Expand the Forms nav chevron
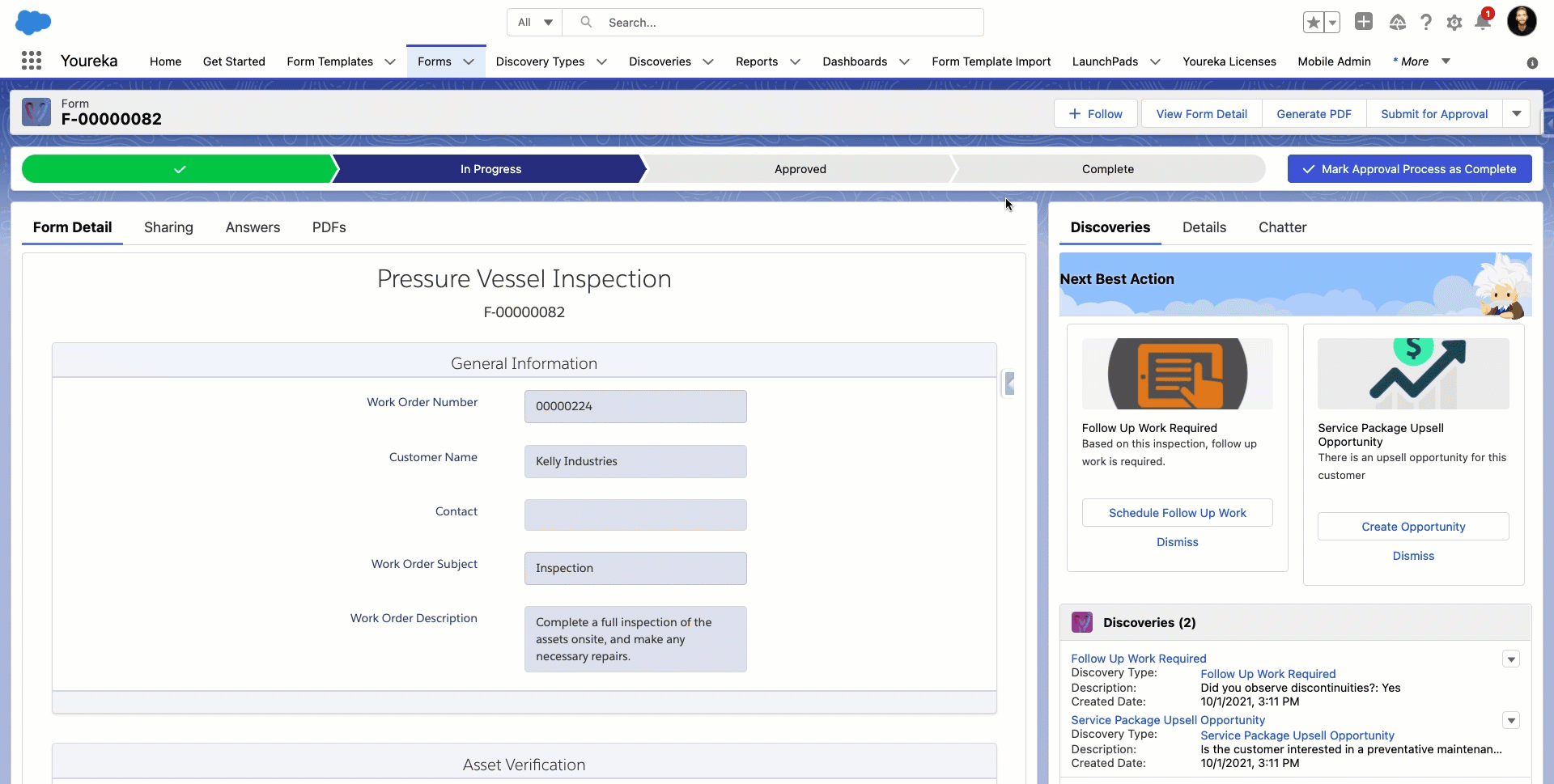Viewport: 1554px width, 784px height. (x=469, y=61)
